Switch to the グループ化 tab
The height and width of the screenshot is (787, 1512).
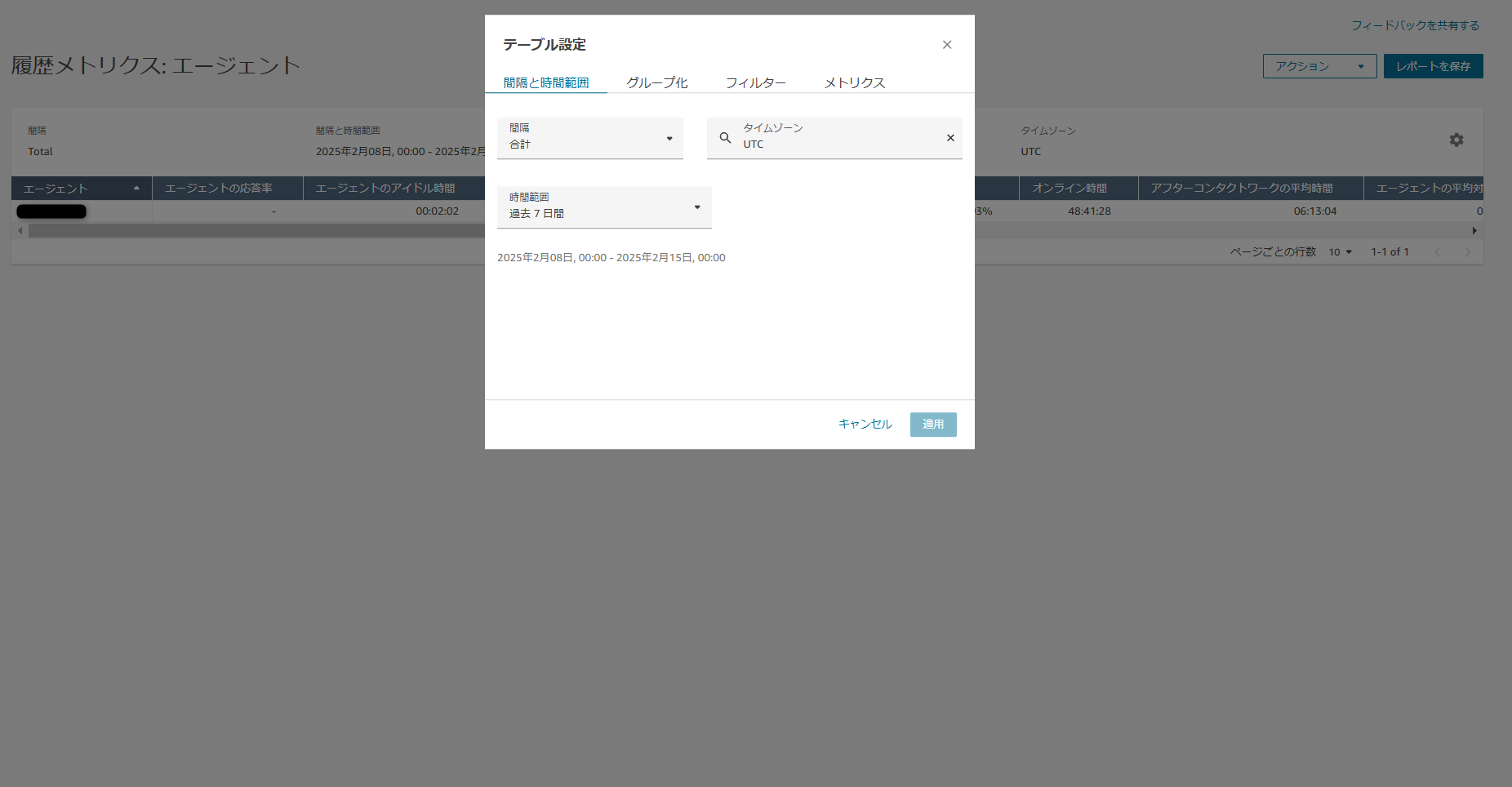click(x=656, y=82)
